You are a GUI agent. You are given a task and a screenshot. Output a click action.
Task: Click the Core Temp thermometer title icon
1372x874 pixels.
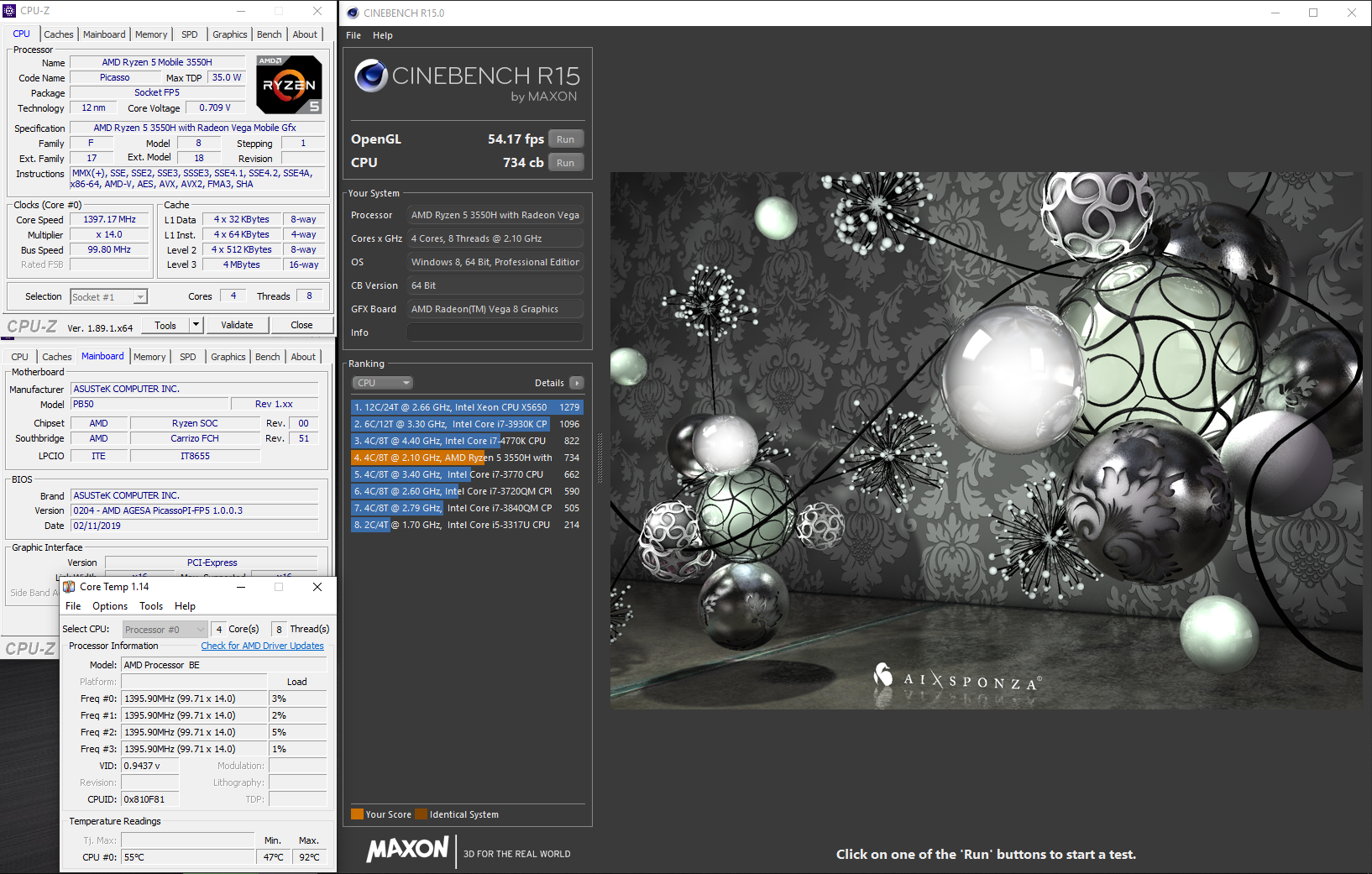(x=70, y=587)
